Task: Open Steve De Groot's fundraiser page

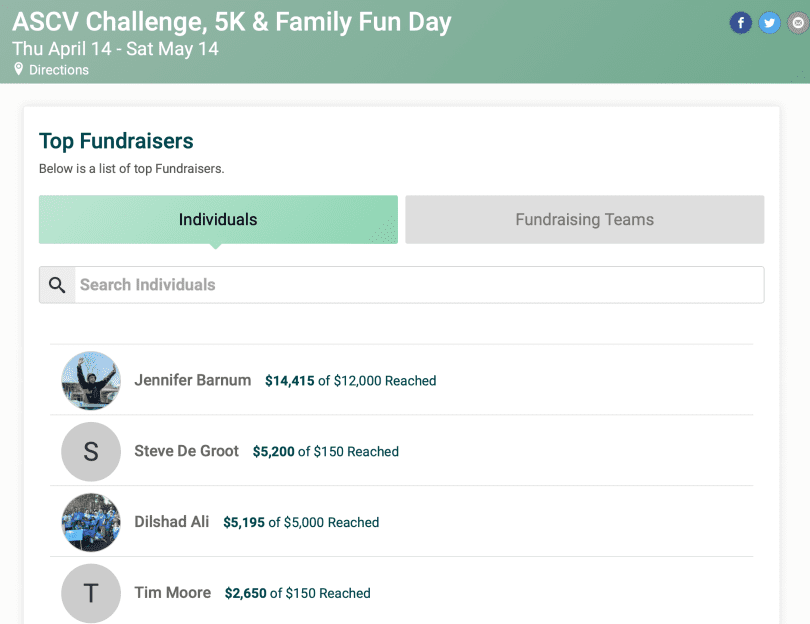Action: tap(186, 451)
